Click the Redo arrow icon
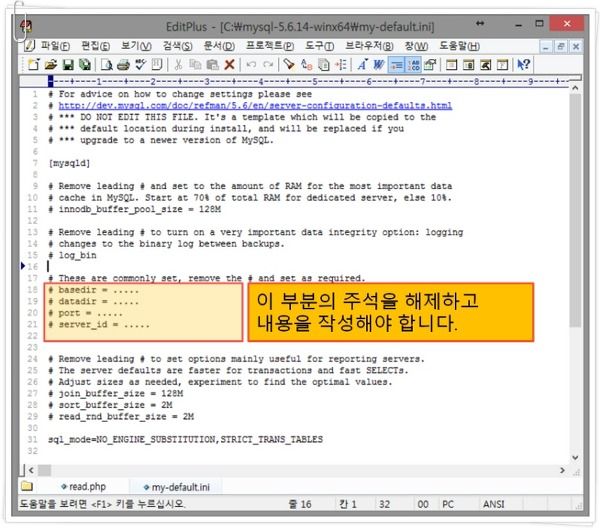Viewport: 600px width, 530px height. pyautogui.click(x=268, y=65)
